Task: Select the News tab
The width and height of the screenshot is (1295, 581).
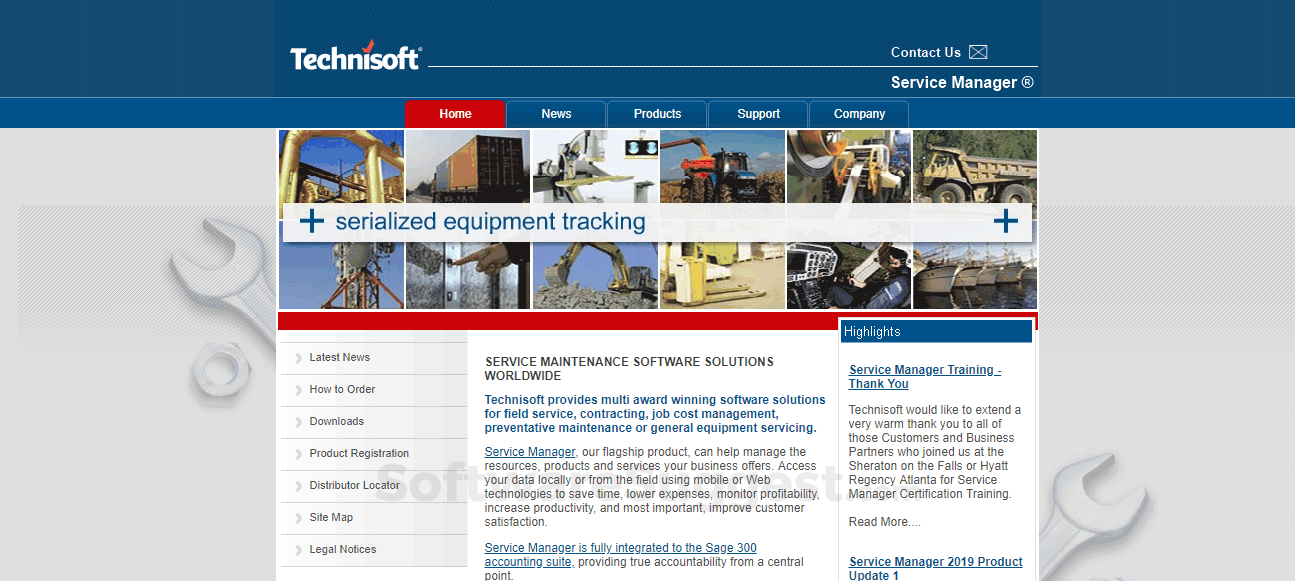Action: tap(556, 113)
